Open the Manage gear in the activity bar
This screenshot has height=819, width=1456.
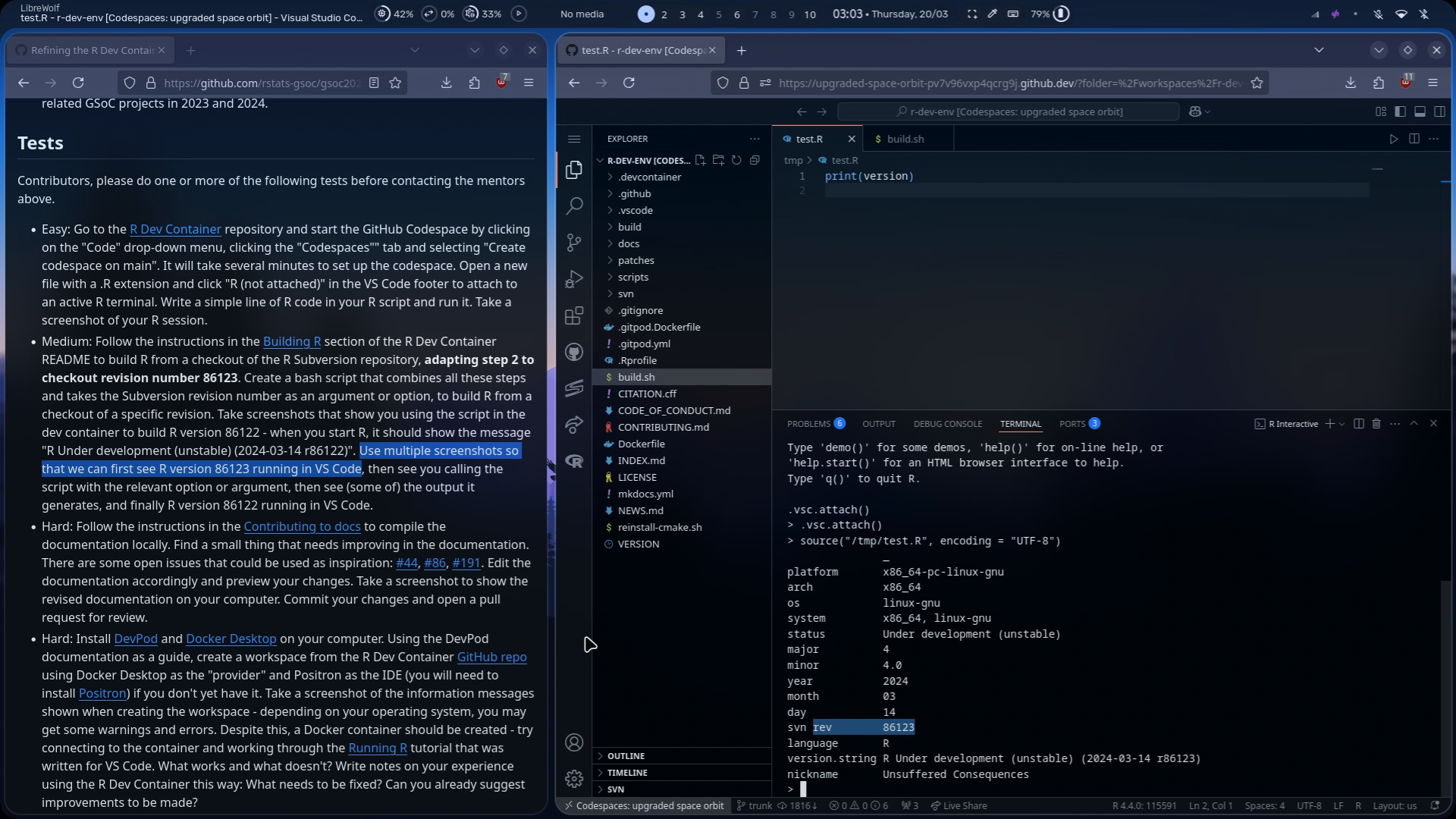click(574, 778)
